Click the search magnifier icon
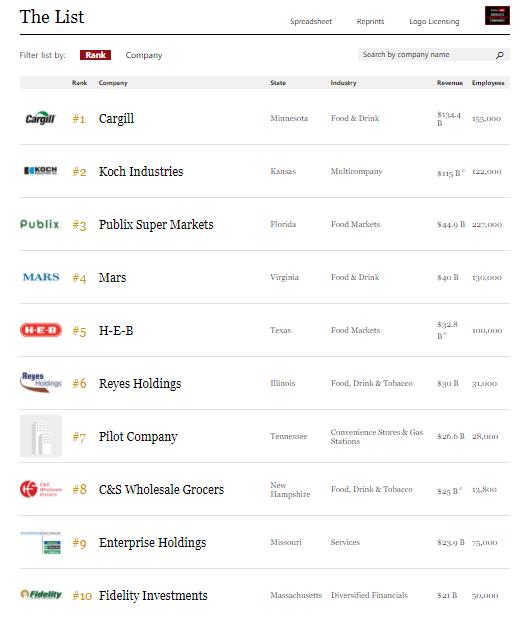528x619 pixels. pyautogui.click(x=500, y=55)
